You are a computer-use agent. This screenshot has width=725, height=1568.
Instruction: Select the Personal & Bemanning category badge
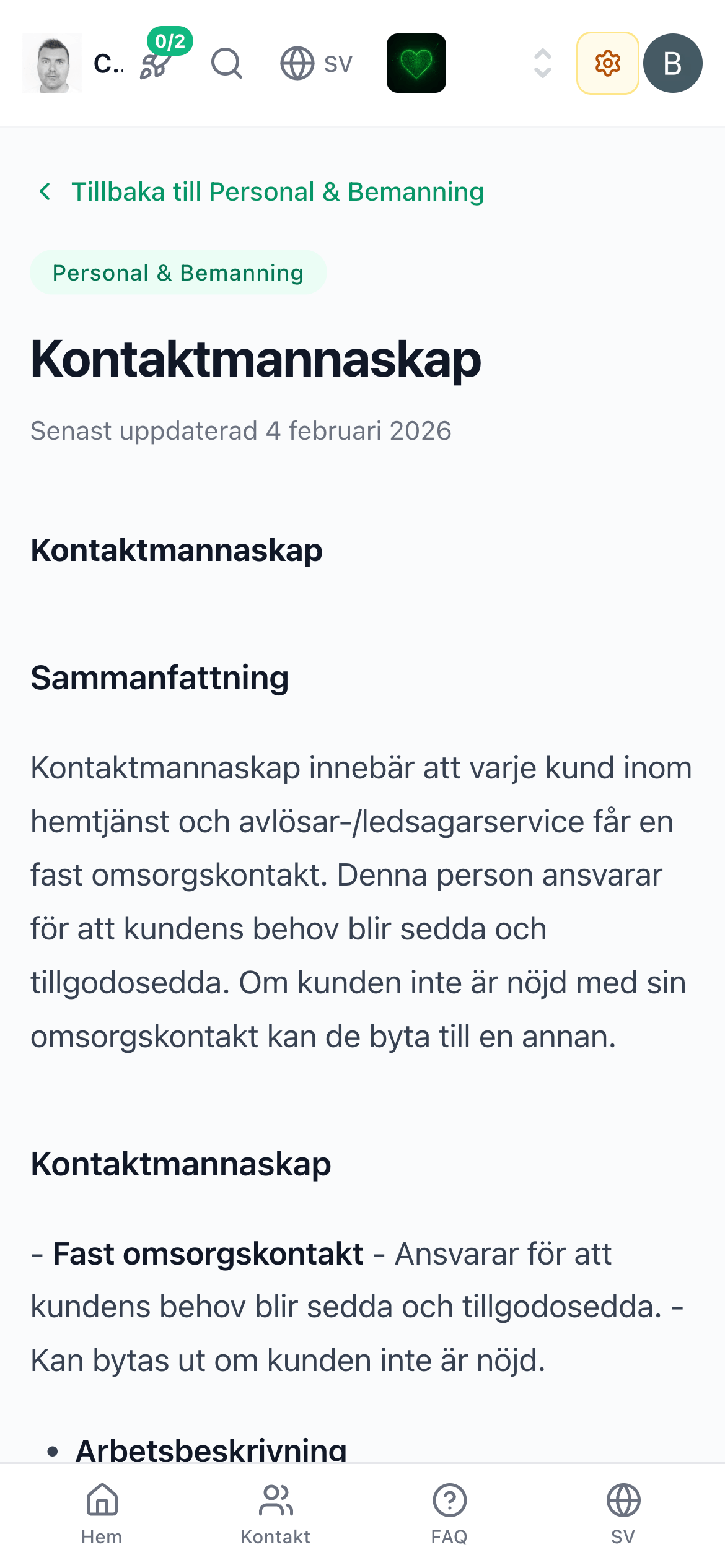[178, 272]
